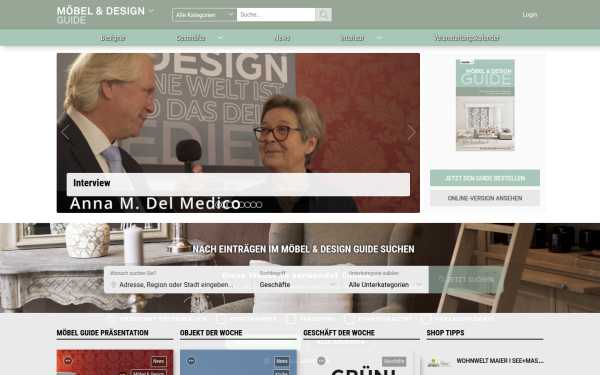600x375 pixels.
Task: Click Alle Akzeptieren cookie button
Action: [x=263, y=342]
